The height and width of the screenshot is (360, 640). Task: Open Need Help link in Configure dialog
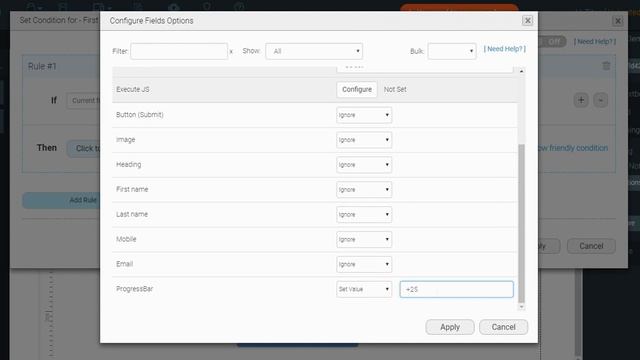point(504,49)
